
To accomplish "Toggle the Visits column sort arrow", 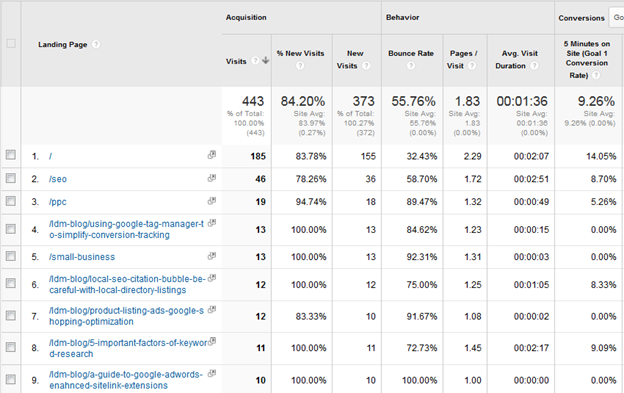I will pos(265,60).
